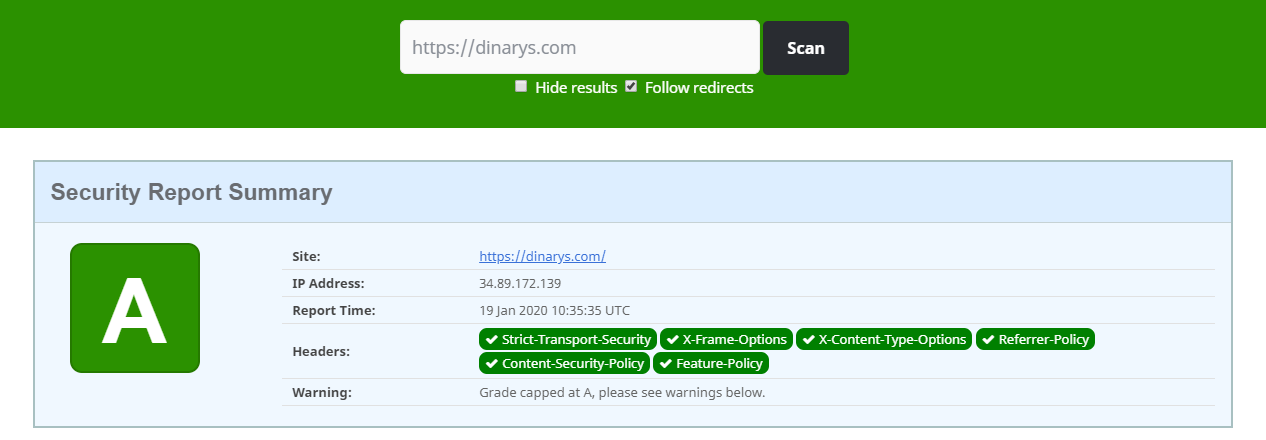
Task: Uncheck the Follow redirects checkbox
Action: pos(631,86)
